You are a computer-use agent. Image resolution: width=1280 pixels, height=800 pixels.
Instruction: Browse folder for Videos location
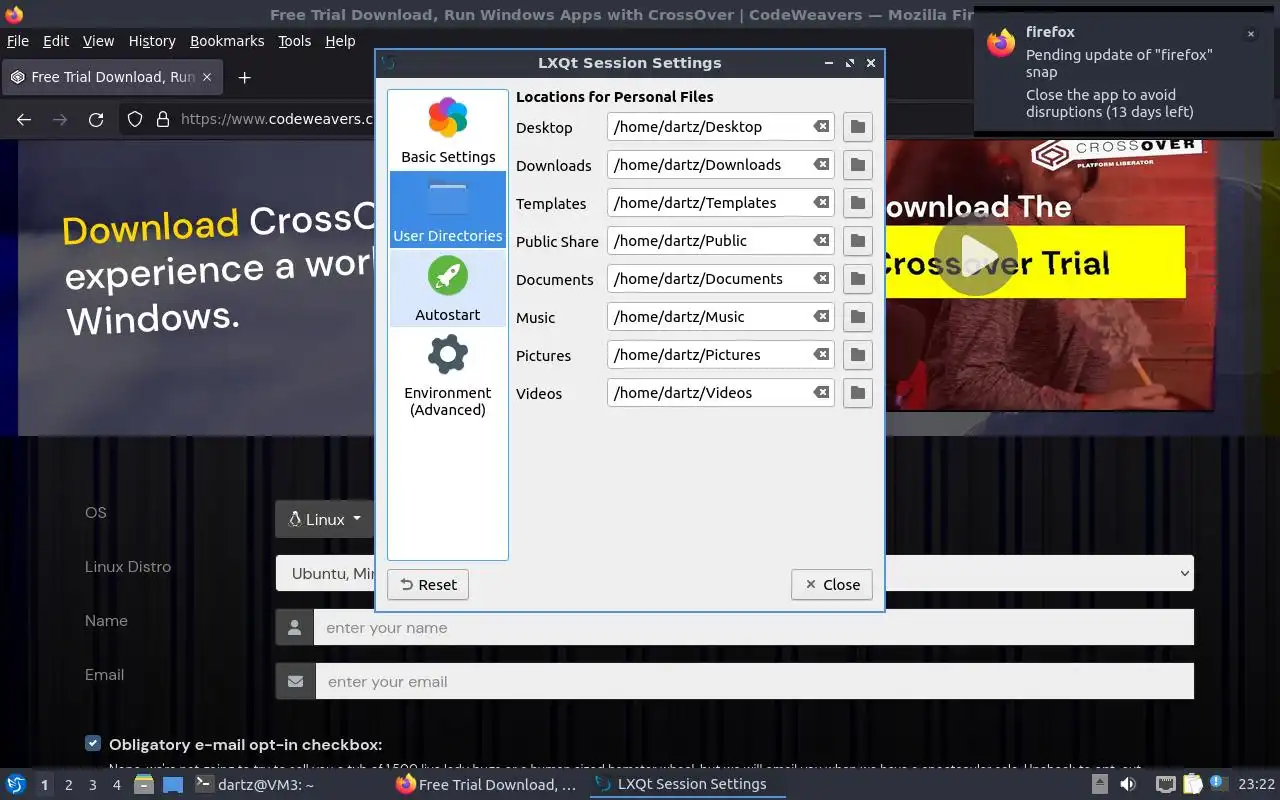coord(857,393)
